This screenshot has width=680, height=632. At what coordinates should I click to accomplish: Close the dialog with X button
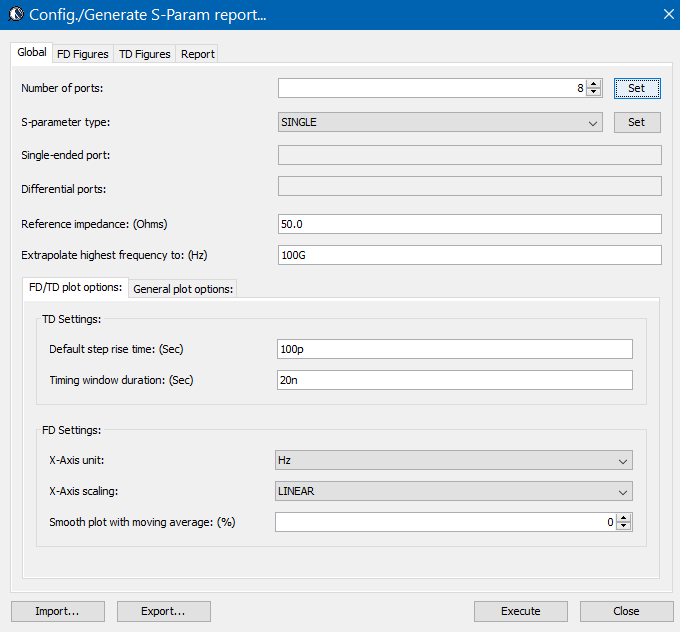[669, 14]
